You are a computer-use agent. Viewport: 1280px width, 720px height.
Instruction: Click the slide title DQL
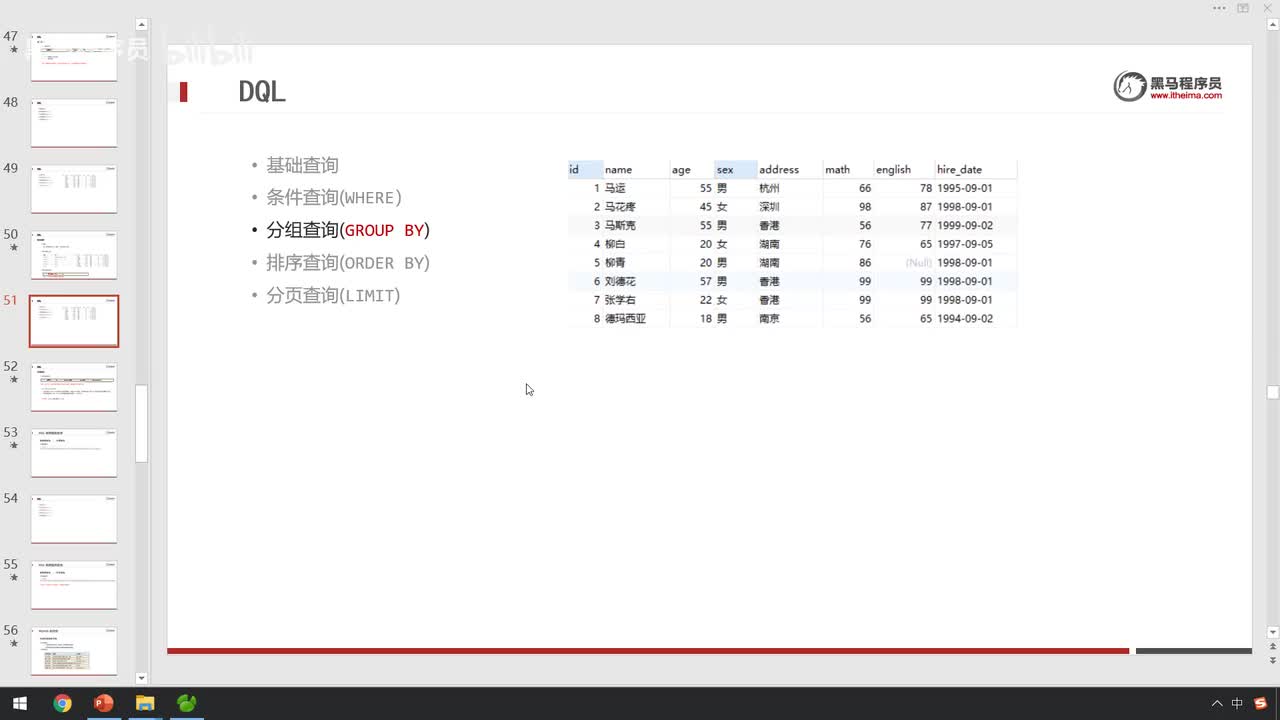coord(262,91)
